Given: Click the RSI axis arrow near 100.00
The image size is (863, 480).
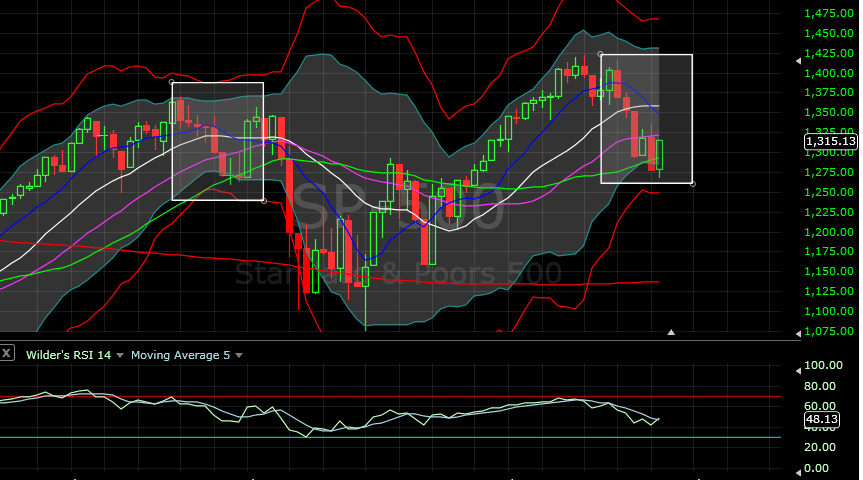Looking at the screenshot, I should pyautogui.click(x=798, y=371).
